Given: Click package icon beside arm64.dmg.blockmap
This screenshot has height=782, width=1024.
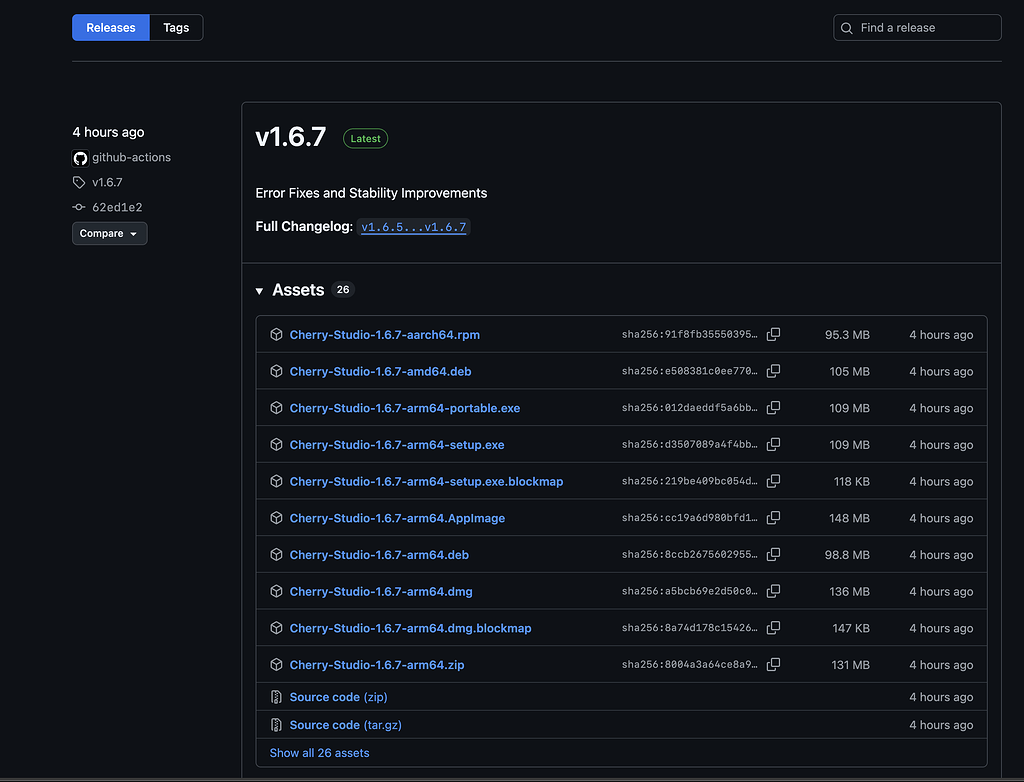Looking at the screenshot, I should [276, 628].
